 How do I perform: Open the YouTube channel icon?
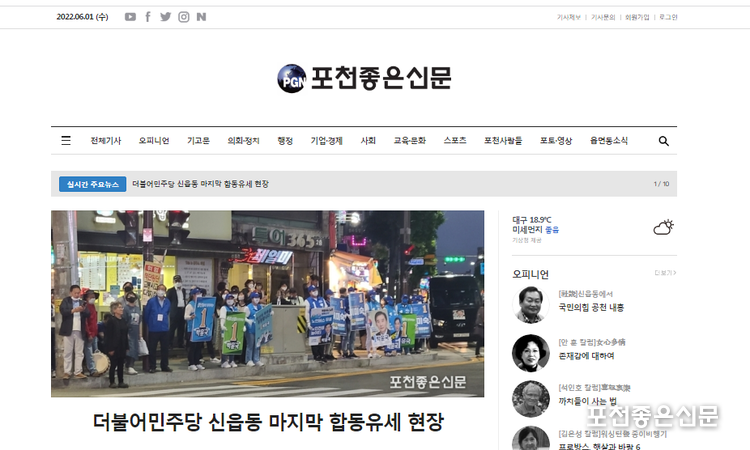point(130,17)
